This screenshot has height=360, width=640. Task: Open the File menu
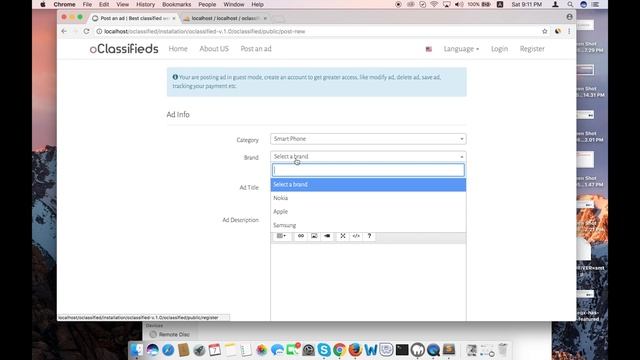(x=87, y=4)
